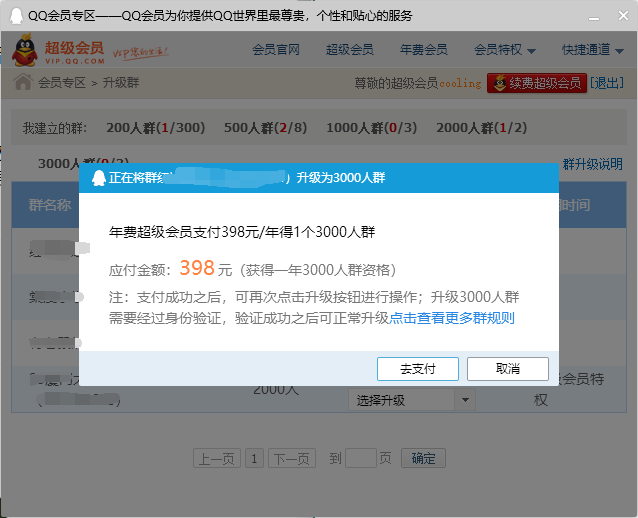The height and width of the screenshot is (518, 638).
Task: Click the 确定 page jump button
Action: 423,459
